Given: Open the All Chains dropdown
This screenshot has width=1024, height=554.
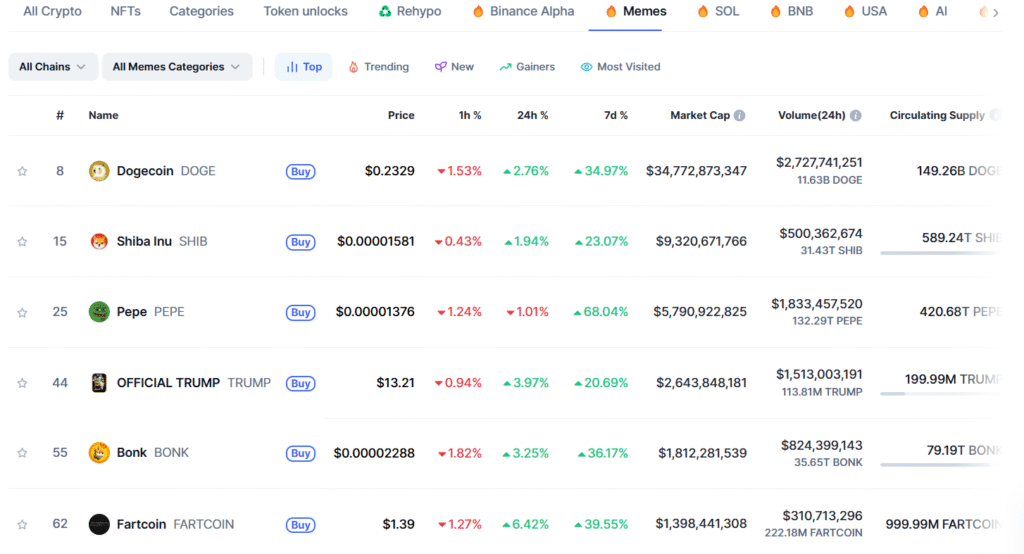Looking at the screenshot, I should point(53,67).
